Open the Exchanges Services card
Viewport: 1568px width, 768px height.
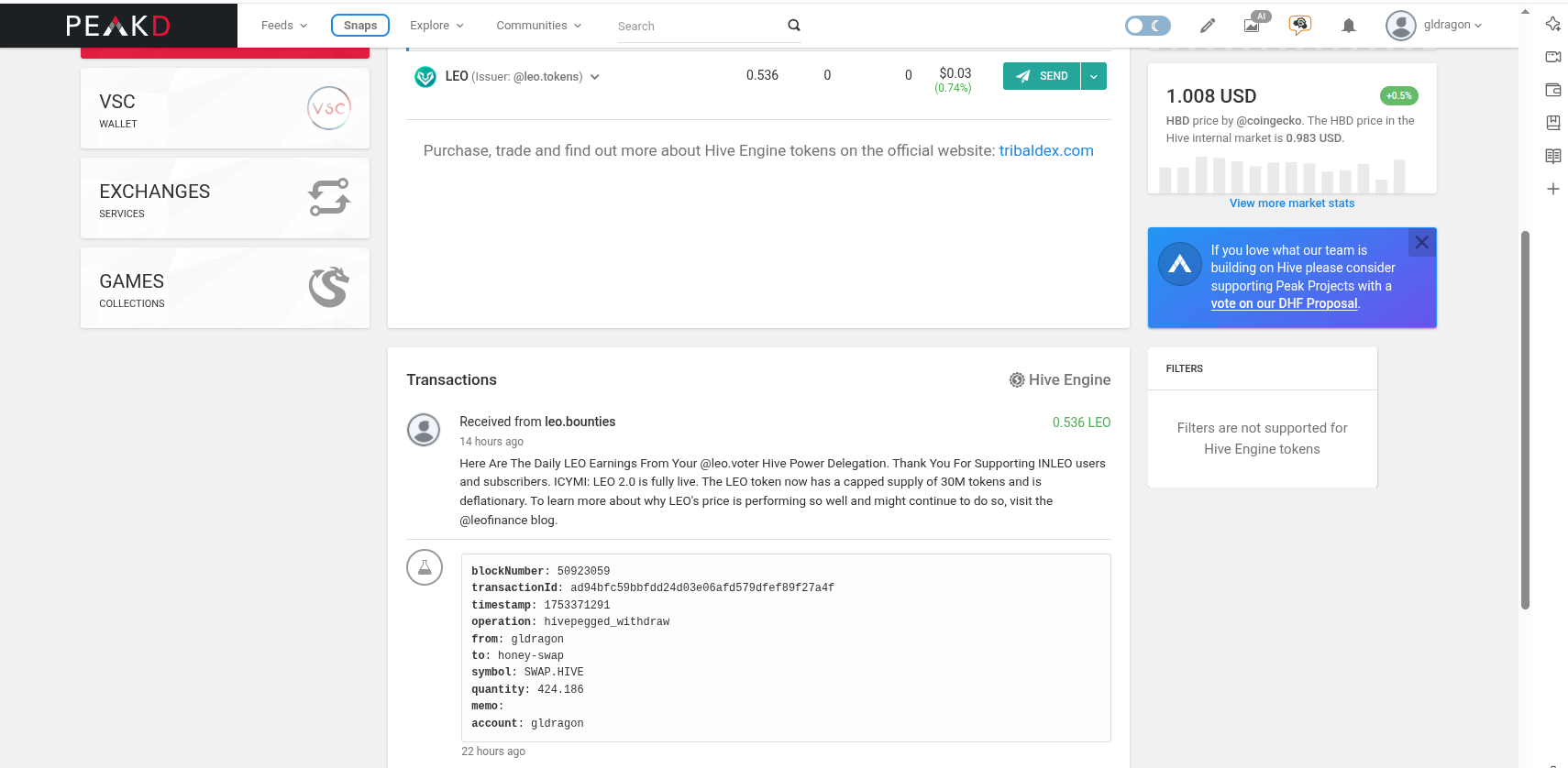225,198
